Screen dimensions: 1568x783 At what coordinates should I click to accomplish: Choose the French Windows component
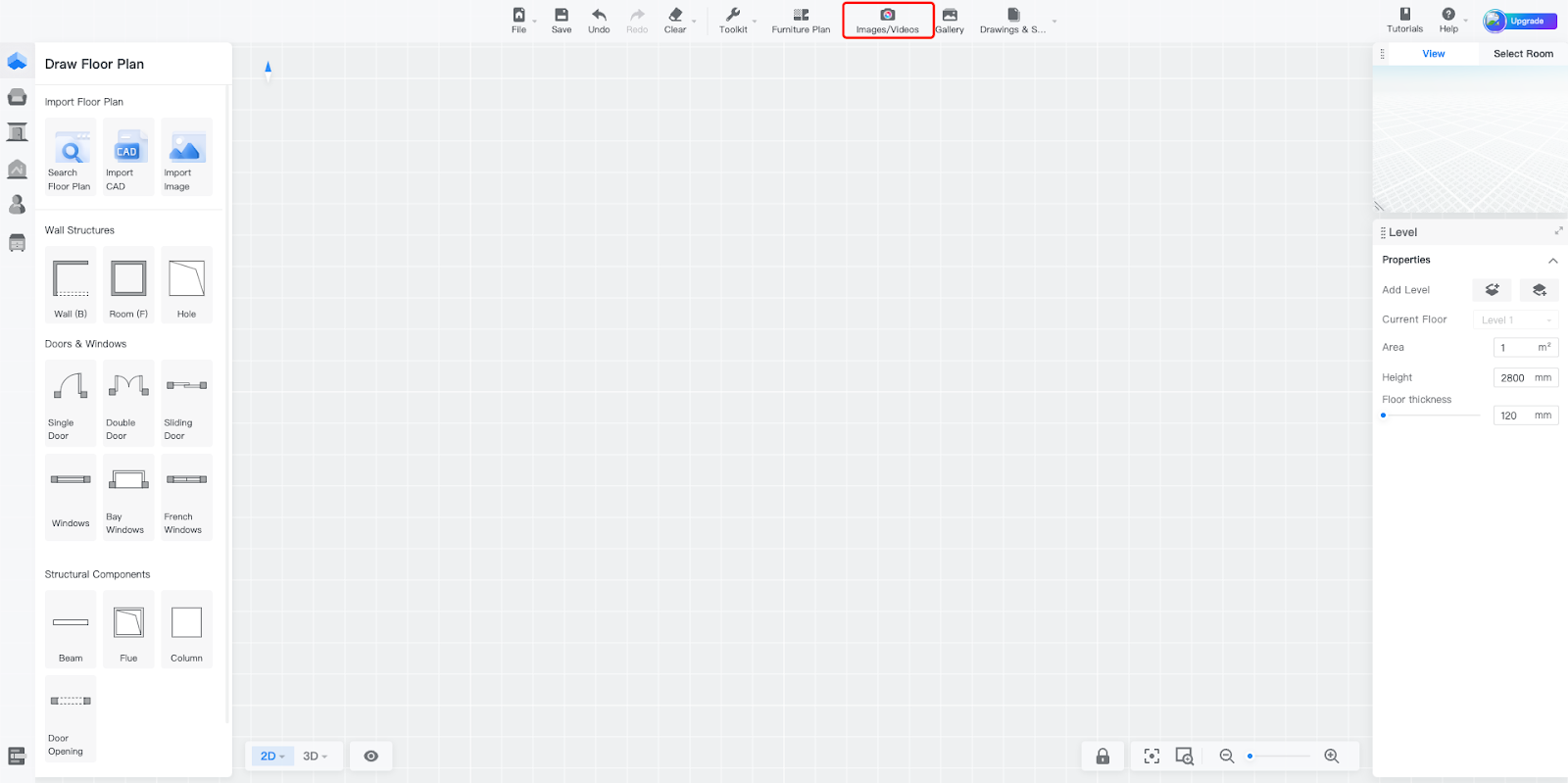click(x=186, y=497)
